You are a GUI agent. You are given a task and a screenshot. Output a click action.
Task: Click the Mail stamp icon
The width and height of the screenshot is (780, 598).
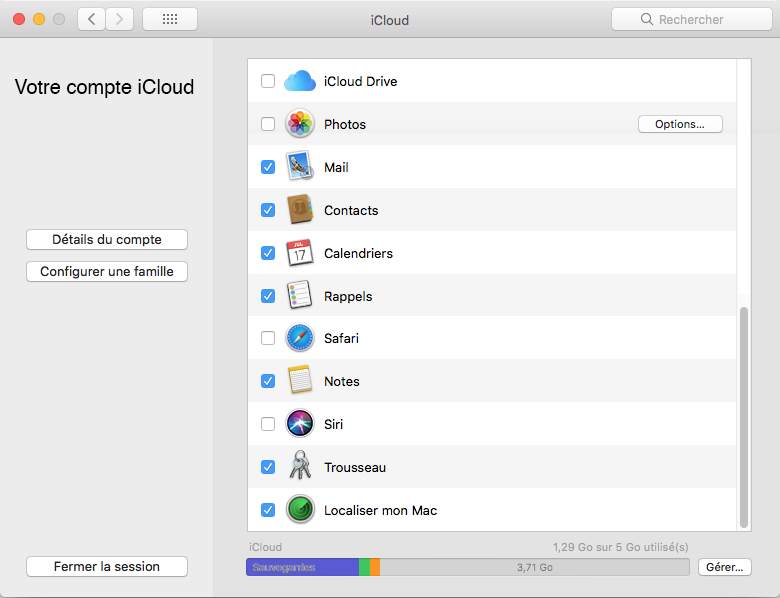300,167
